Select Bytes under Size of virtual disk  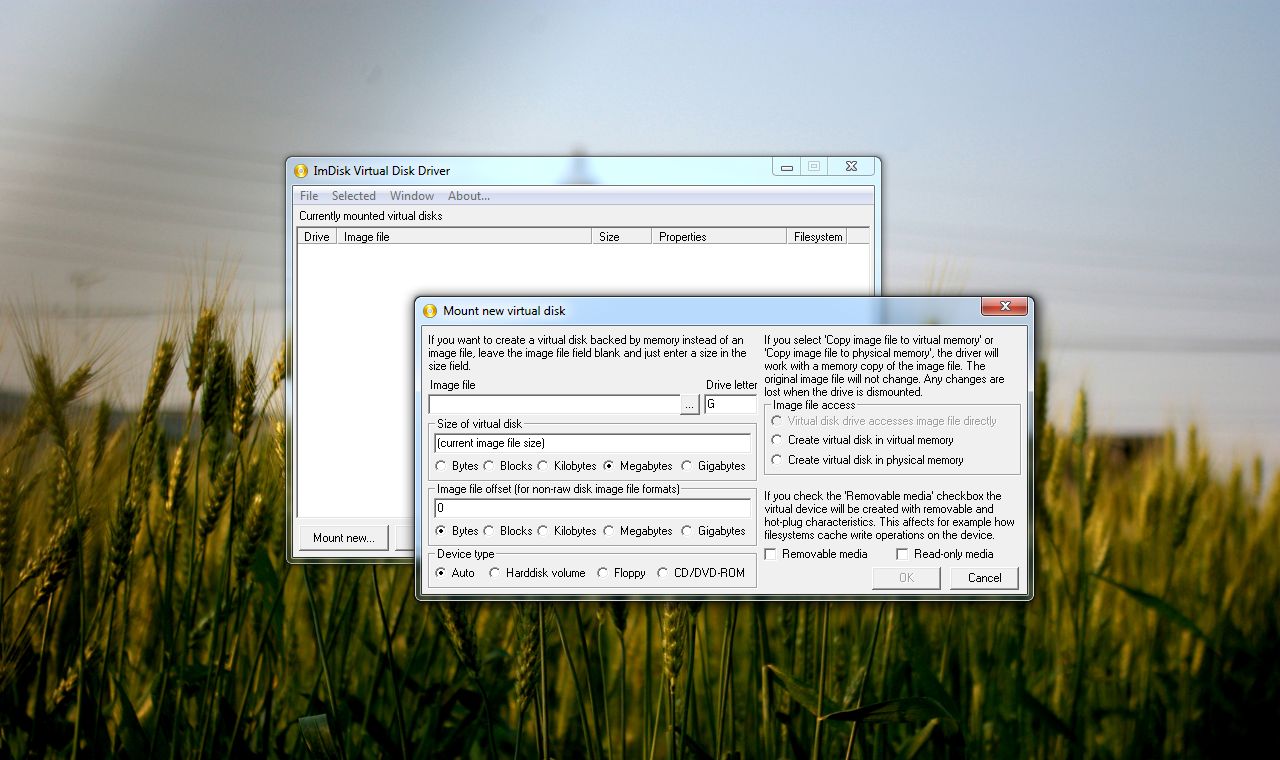[x=457, y=466]
